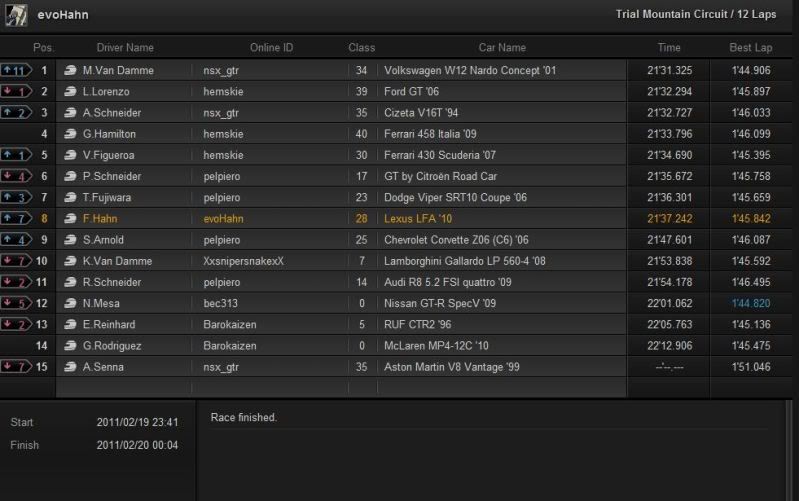Click the Race finished. message
Viewport: 799px width, 501px height.
pos(244,417)
